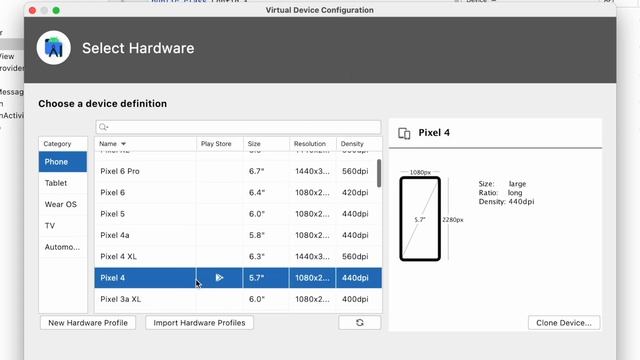640x360 pixels.
Task: Click the device list scrollbar thumb
Action: [379, 173]
